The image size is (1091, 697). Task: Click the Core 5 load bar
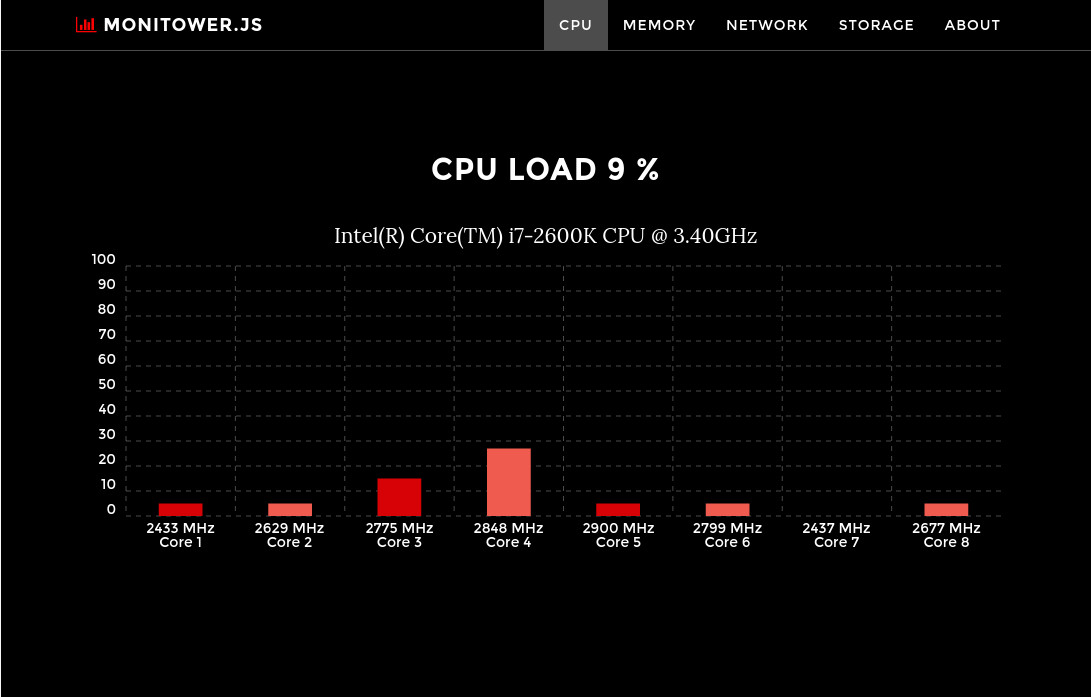click(618, 510)
